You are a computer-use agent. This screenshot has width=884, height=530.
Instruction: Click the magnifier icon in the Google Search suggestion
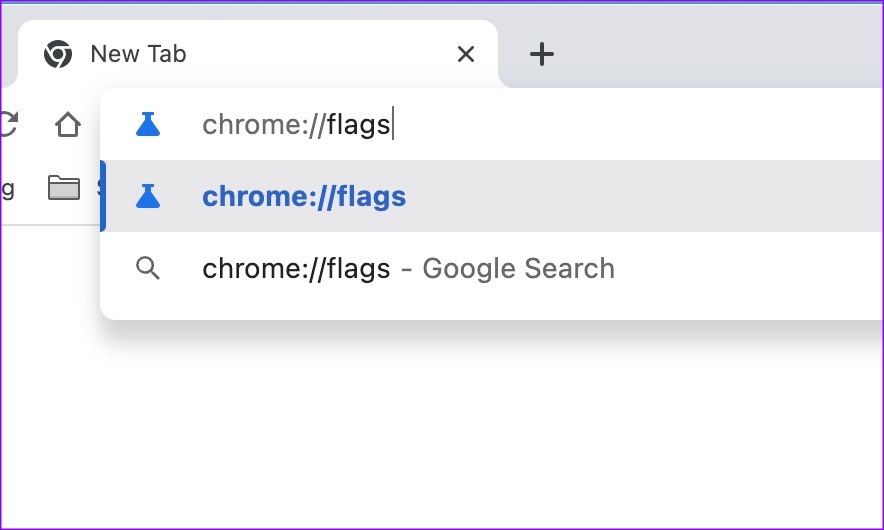[x=148, y=268]
